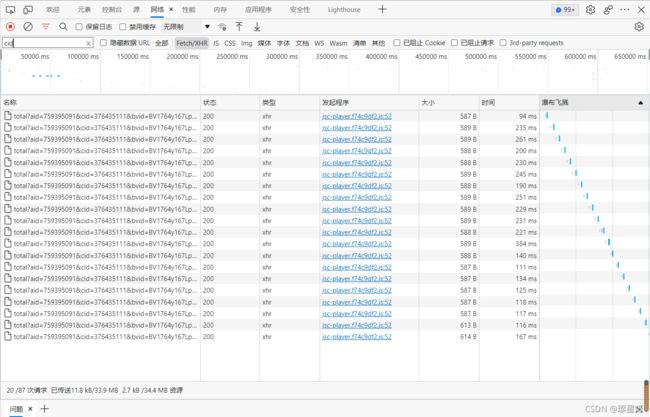Open the 欢迎 tab
This screenshot has height=417, width=650.
click(x=53, y=10)
